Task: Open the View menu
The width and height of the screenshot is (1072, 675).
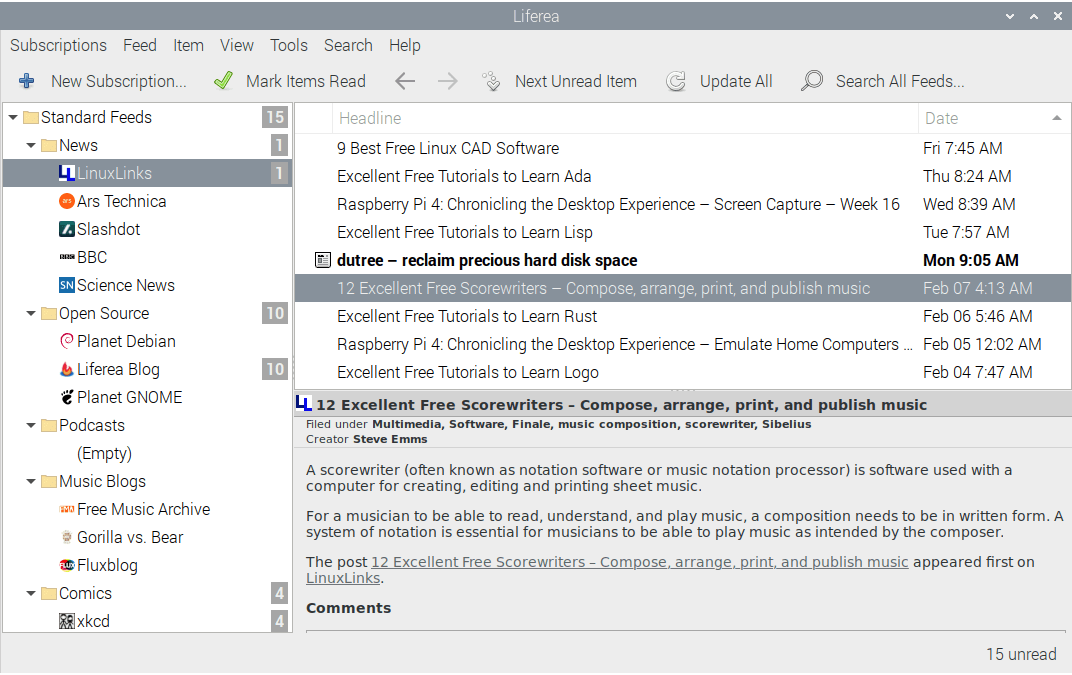Action: click(x=237, y=46)
